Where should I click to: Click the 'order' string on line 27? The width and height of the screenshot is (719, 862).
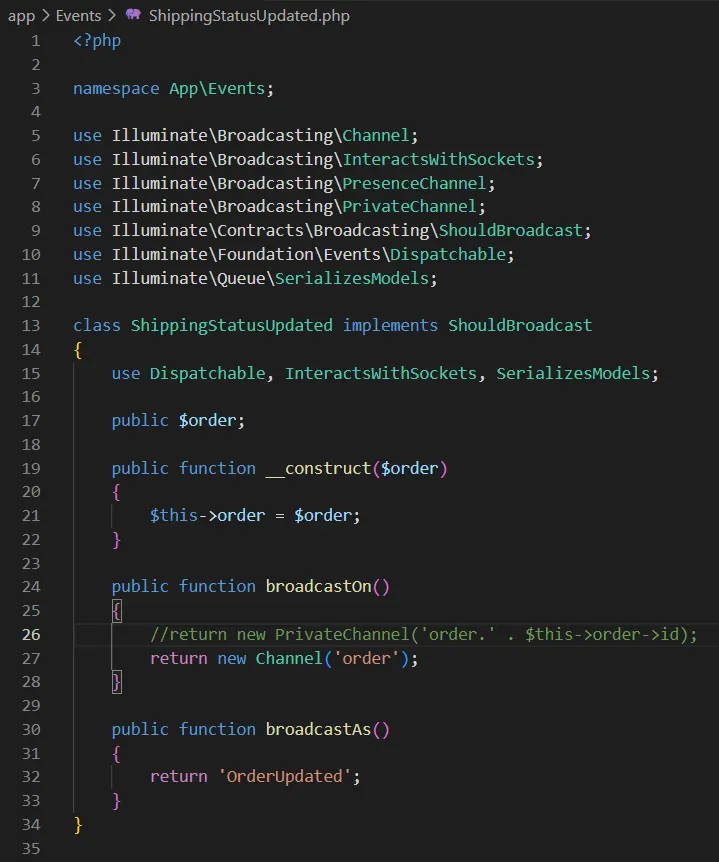tap(366, 658)
